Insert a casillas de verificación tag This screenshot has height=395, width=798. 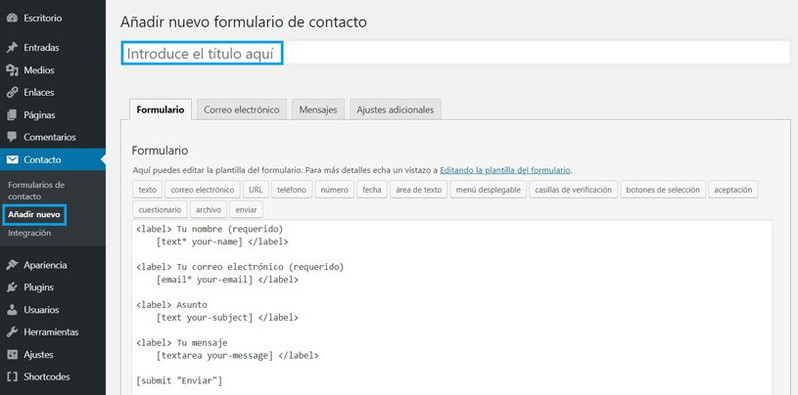[x=574, y=190]
